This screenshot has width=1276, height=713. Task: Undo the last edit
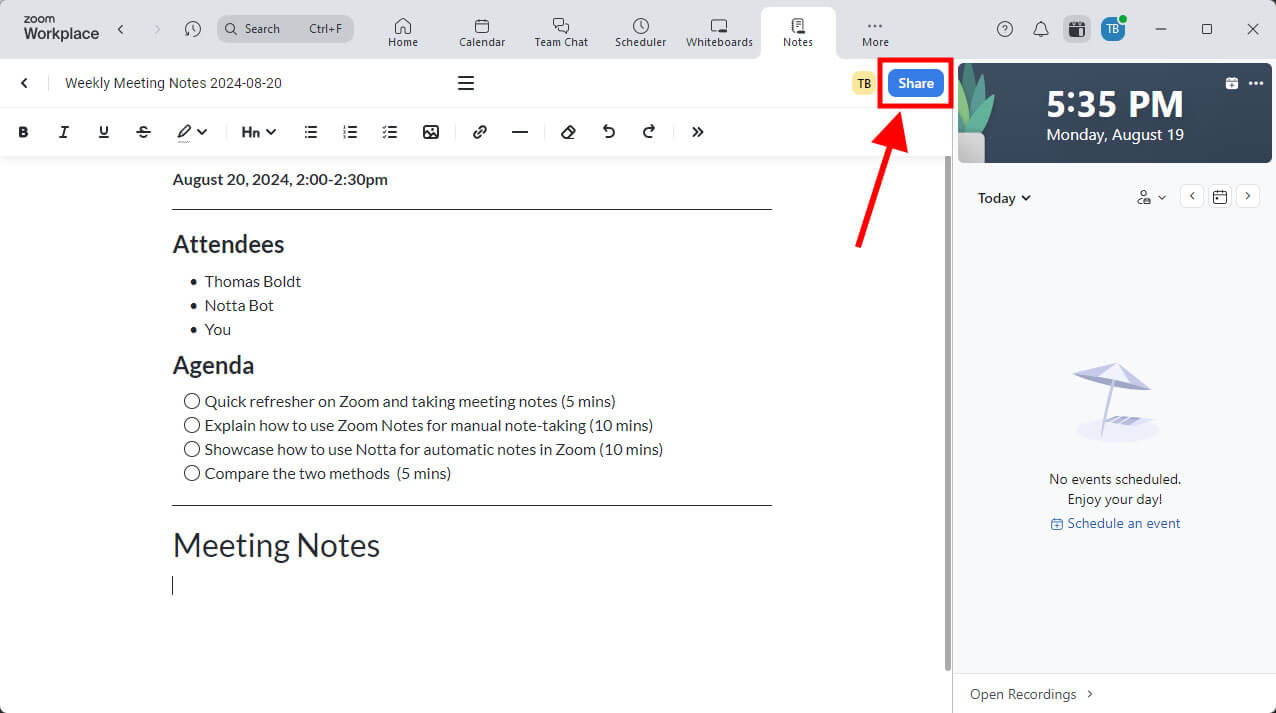(609, 132)
